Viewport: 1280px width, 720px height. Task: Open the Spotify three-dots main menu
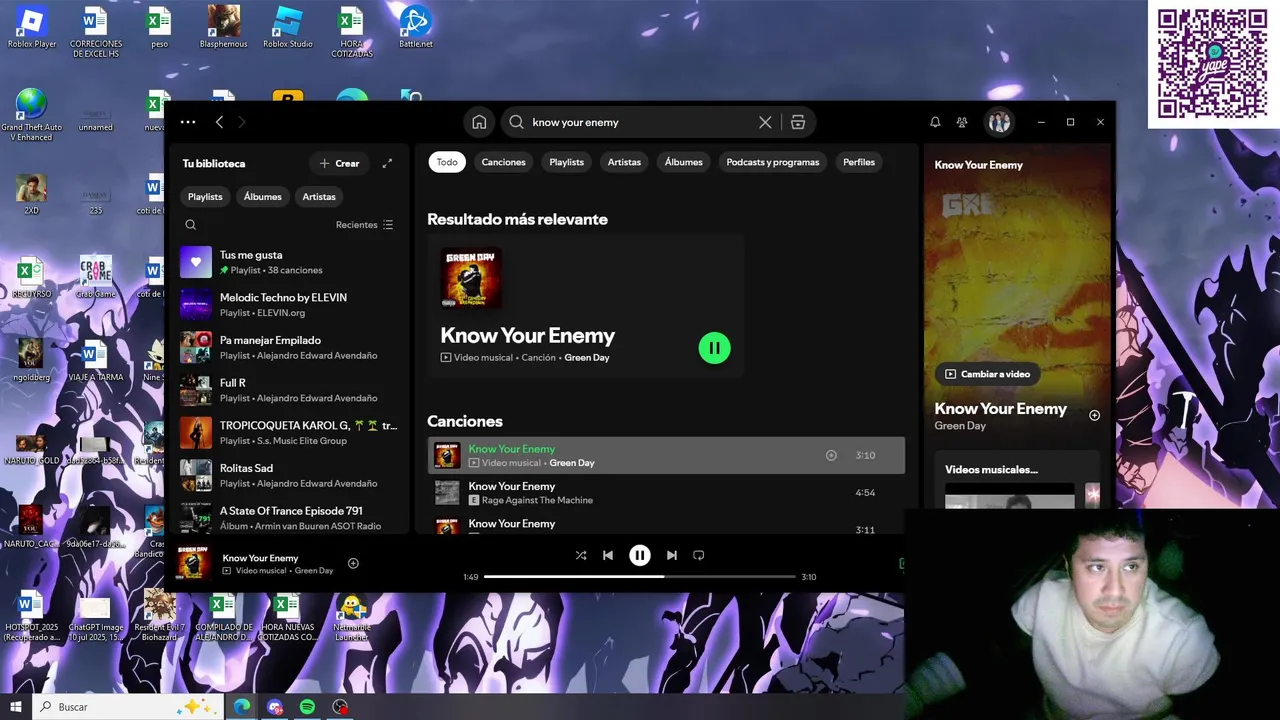(x=188, y=122)
